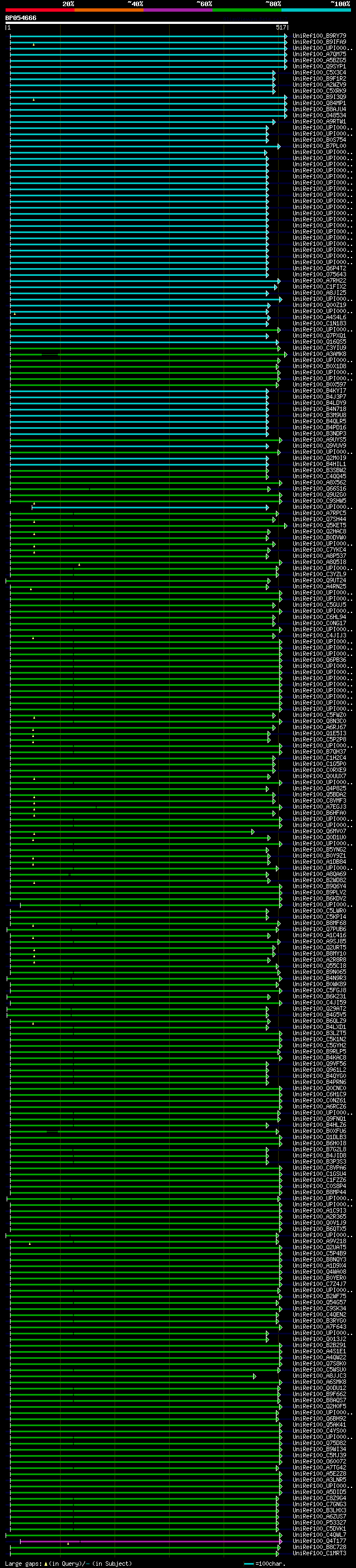Select the UniRef100_A5E2Z8 label

point(319,1473)
